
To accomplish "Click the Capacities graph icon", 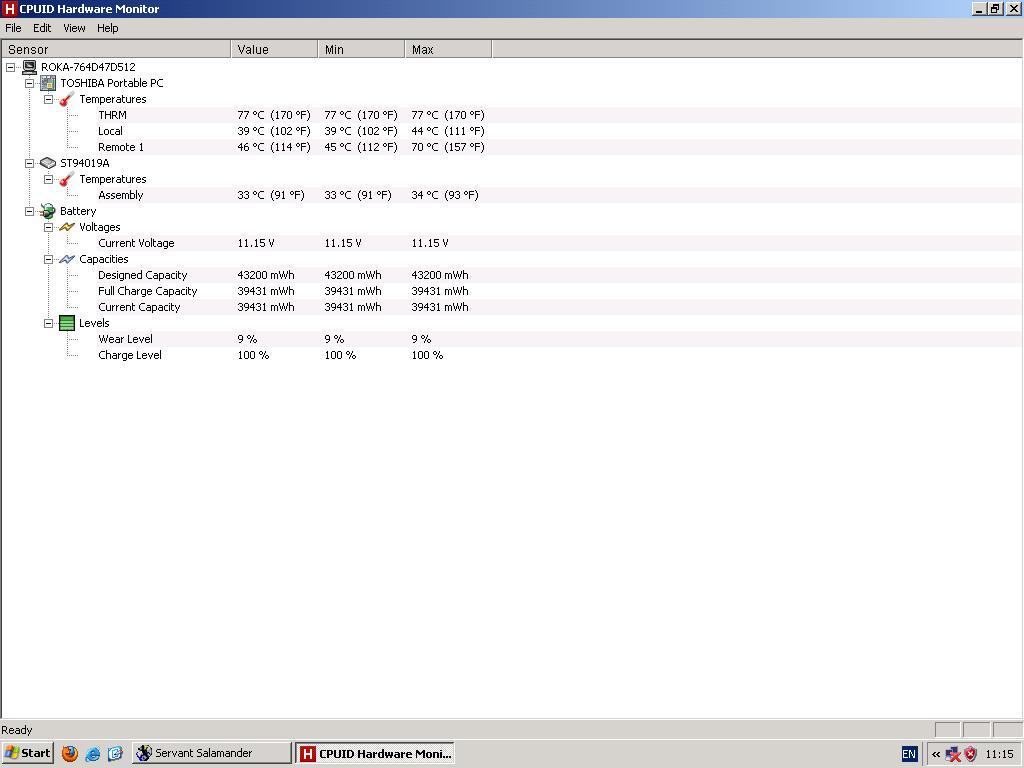I will (x=67, y=259).
